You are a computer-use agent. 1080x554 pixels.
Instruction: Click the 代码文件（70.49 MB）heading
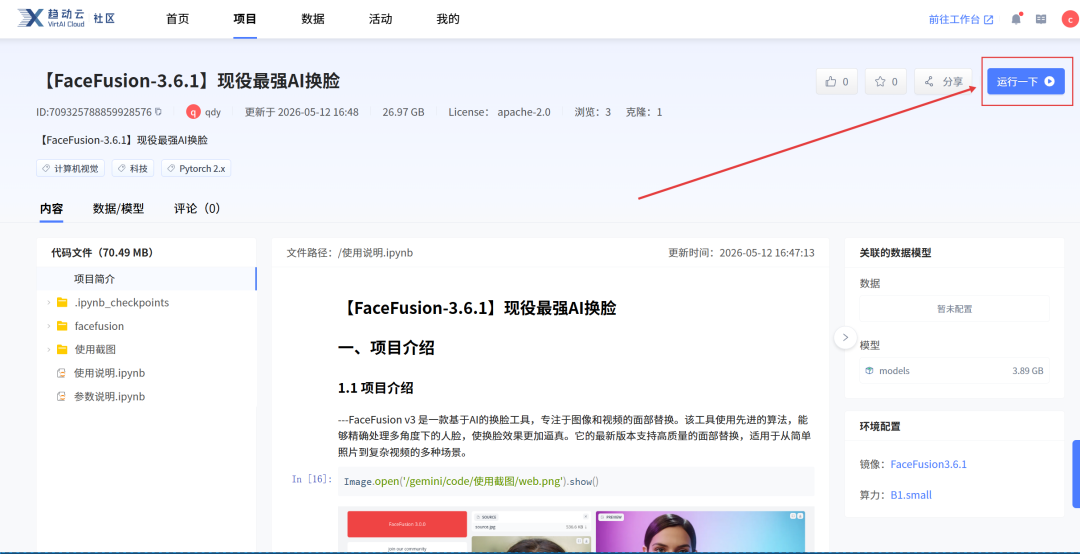tap(103, 253)
